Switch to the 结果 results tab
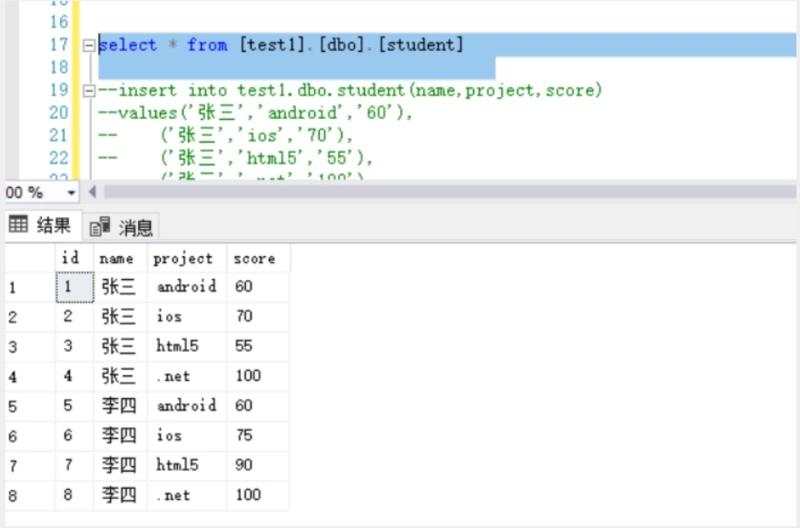 41,225
